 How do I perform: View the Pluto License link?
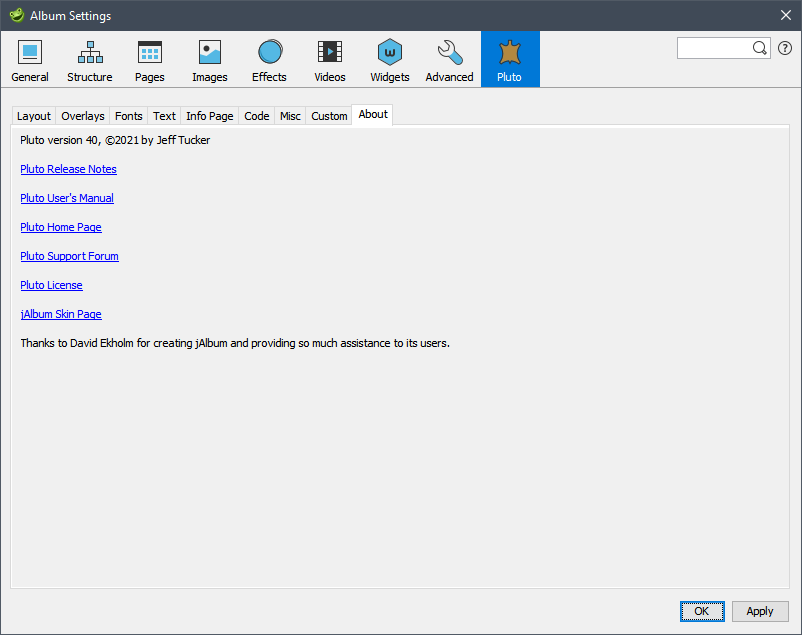click(x=51, y=285)
